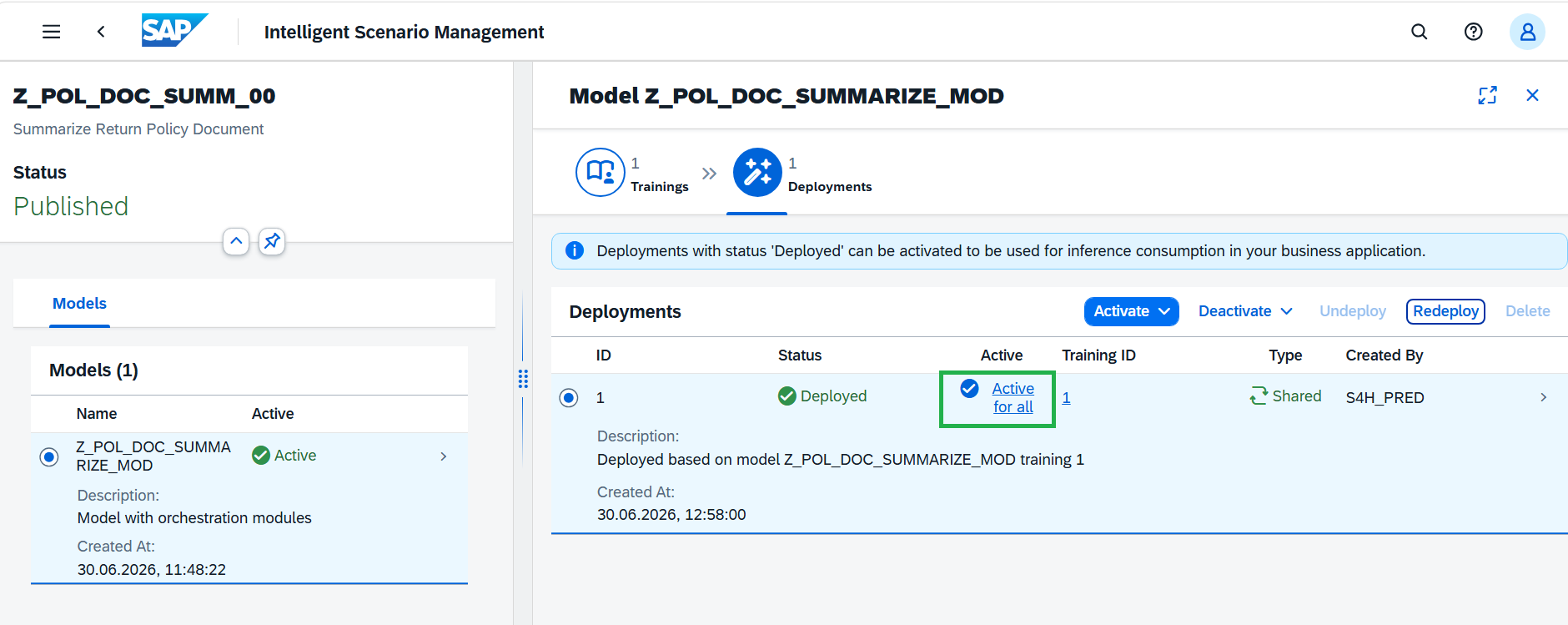Click the SAP logo
Viewport: 1568px width, 625px height.
pos(174,30)
